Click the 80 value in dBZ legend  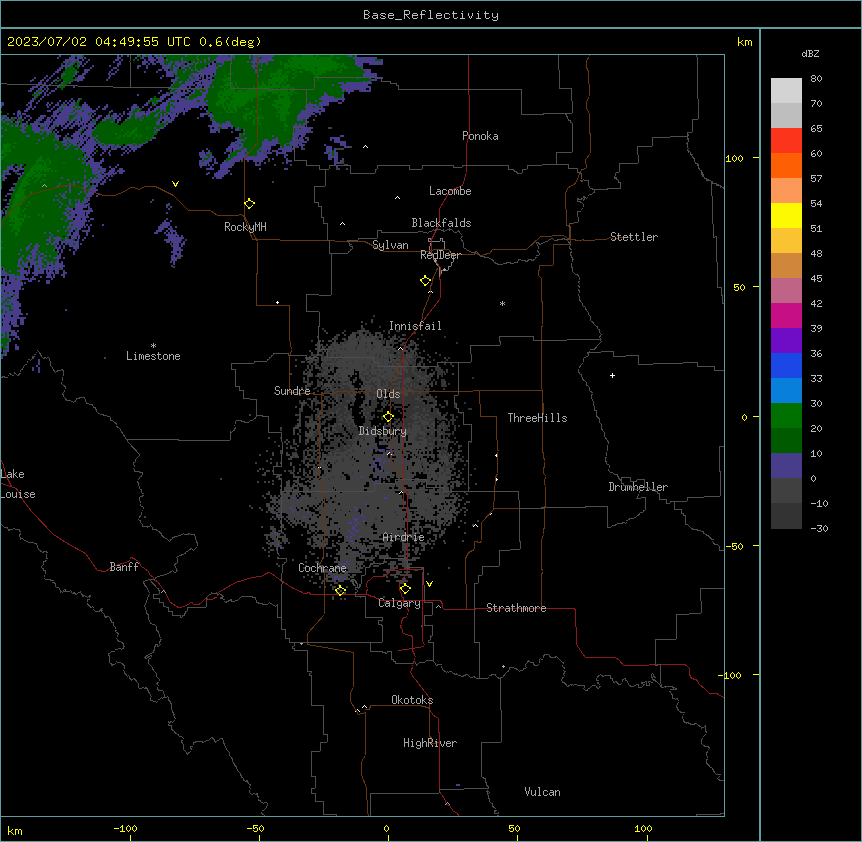pyautogui.click(x=816, y=79)
